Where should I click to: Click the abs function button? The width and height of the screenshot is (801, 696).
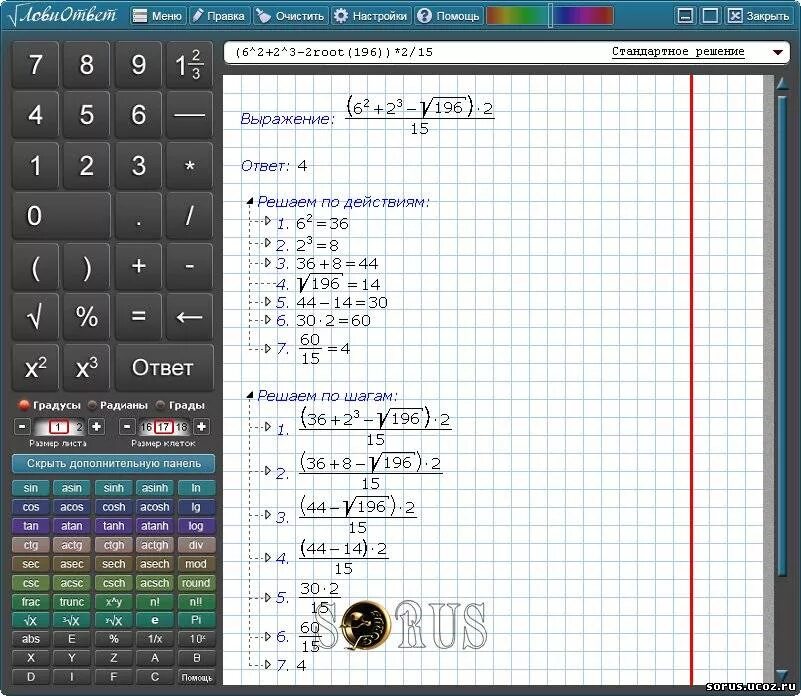[31, 639]
